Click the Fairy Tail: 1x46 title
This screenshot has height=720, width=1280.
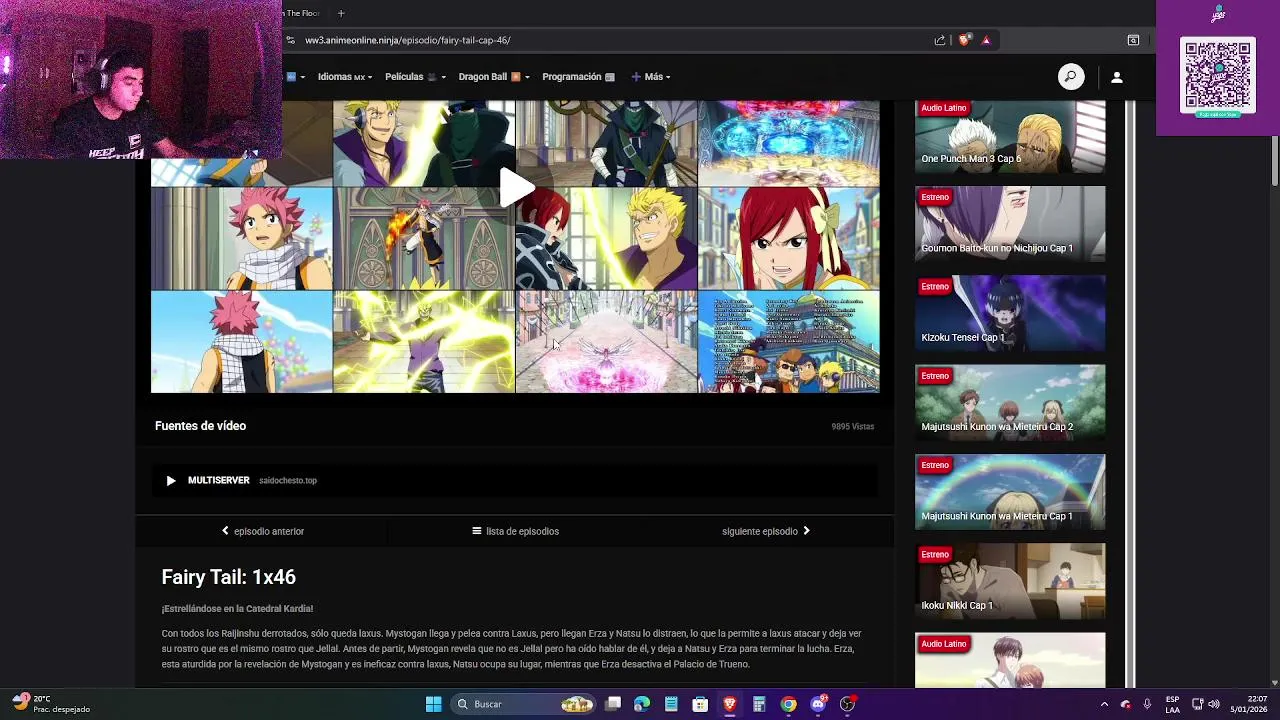coord(229,577)
